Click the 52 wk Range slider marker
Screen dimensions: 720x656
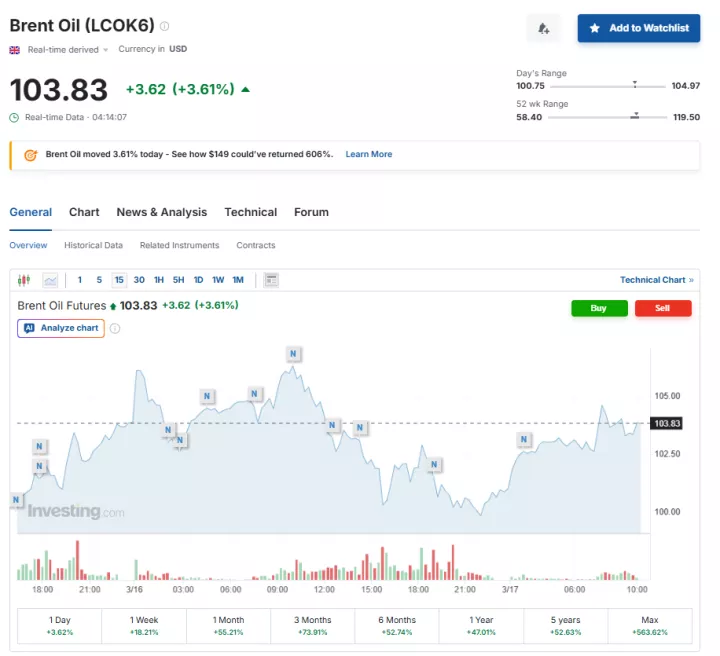(635, 116)
